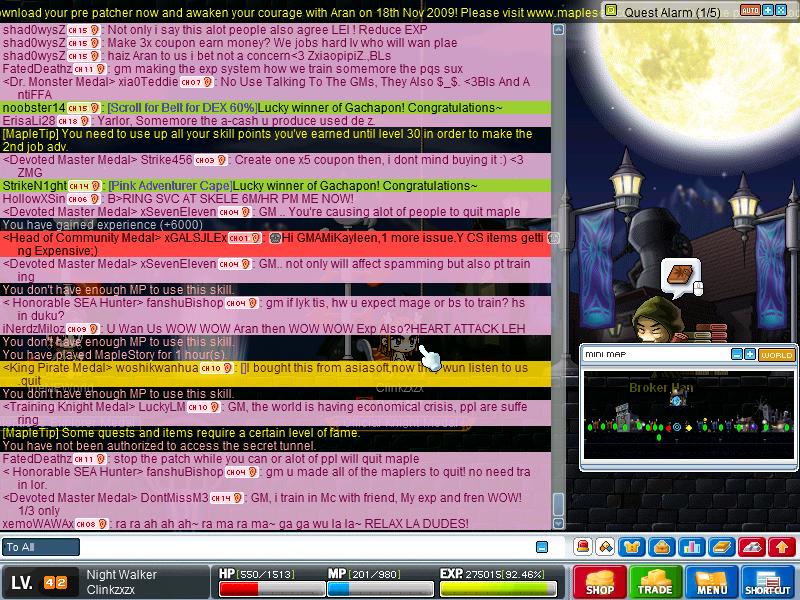Click the 'Quest Alarm (1/5)' title text
Viewport: 800px width, 600px height.
[672, 12]
